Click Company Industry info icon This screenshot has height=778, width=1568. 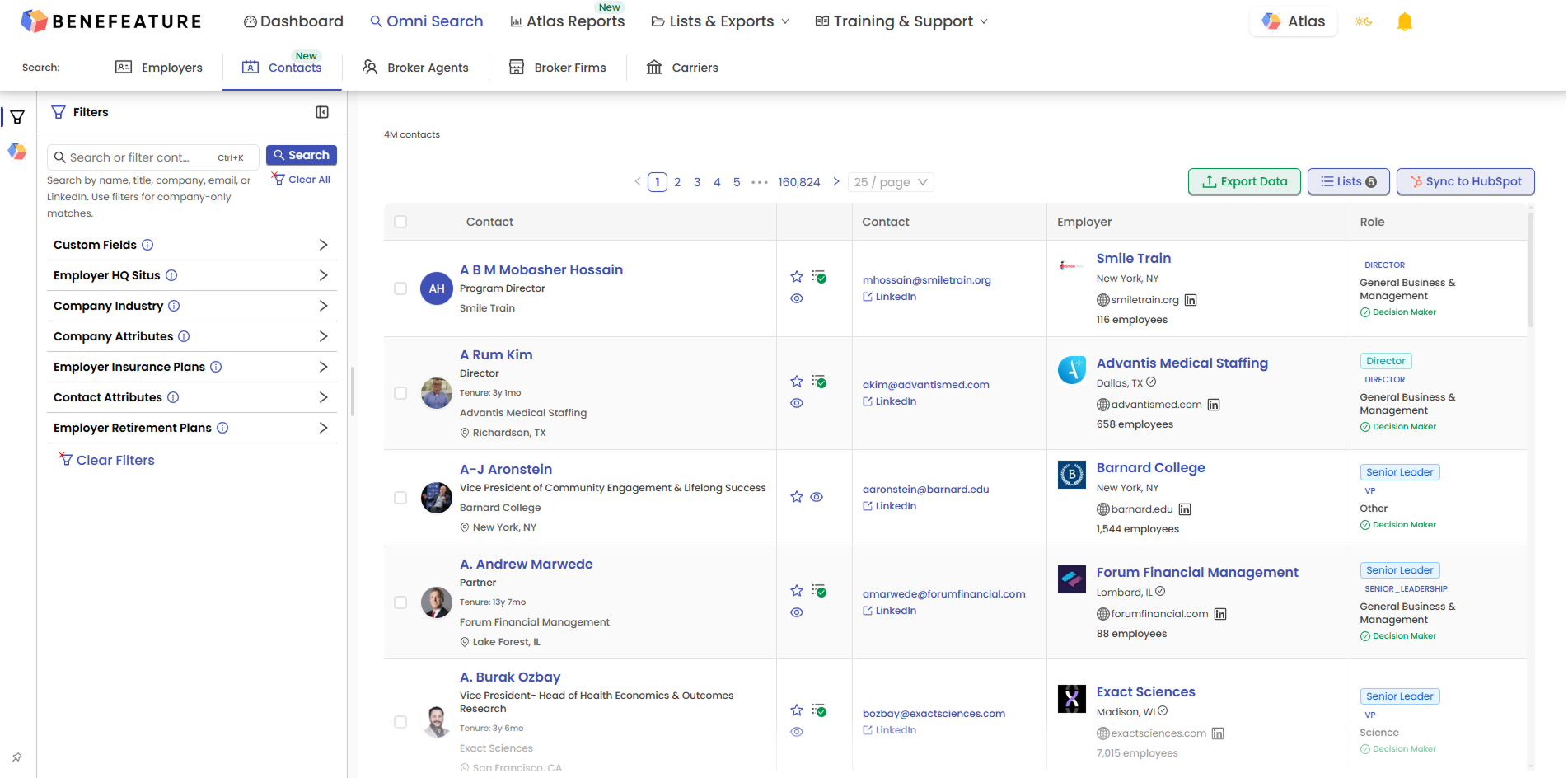click(174, 306)
